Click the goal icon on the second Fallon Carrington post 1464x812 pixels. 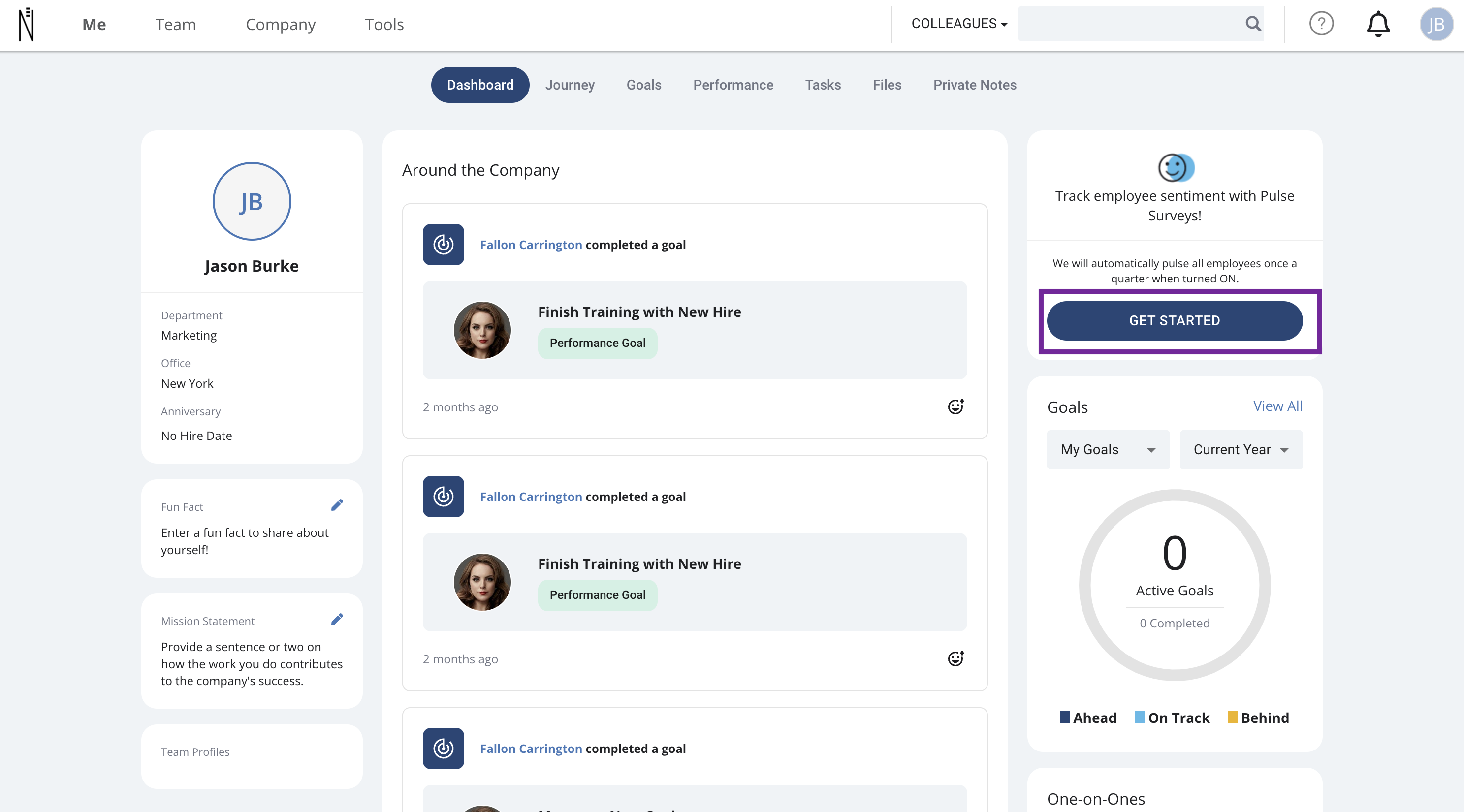click(x=444, y=497)
